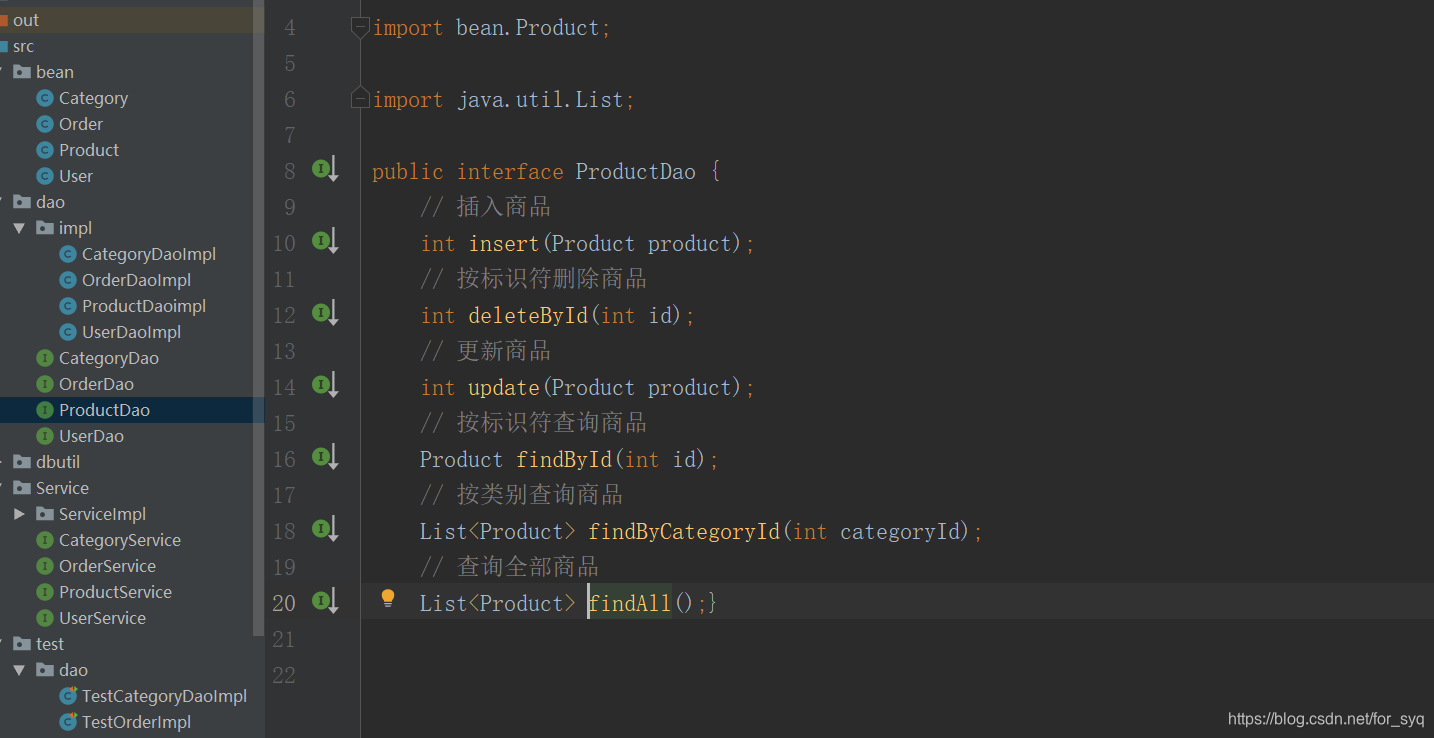This screenshot has height=738, width=1434.
Task: Click the implemented-method gutter icon on line 10
Action: point(326,242)
